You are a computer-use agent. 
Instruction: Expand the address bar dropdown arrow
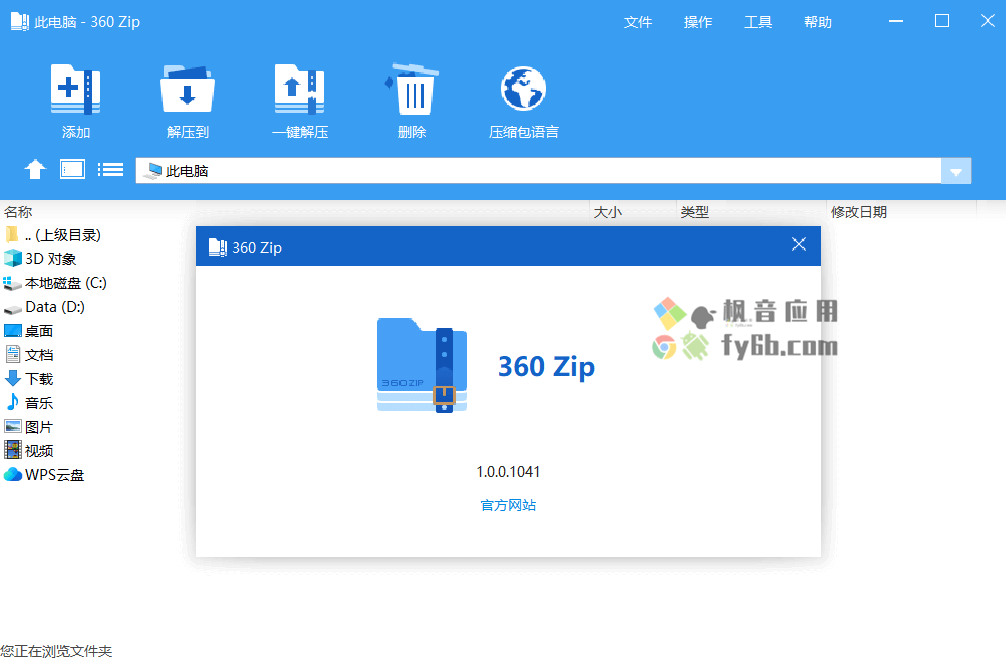pos(956,171)
